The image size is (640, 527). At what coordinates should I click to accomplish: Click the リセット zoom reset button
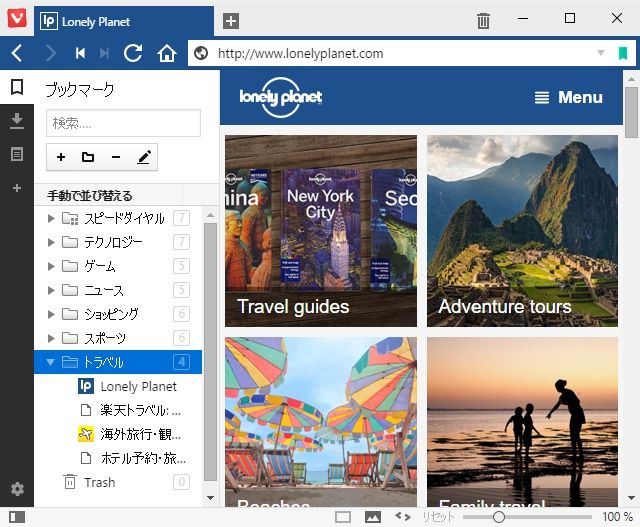438,517
